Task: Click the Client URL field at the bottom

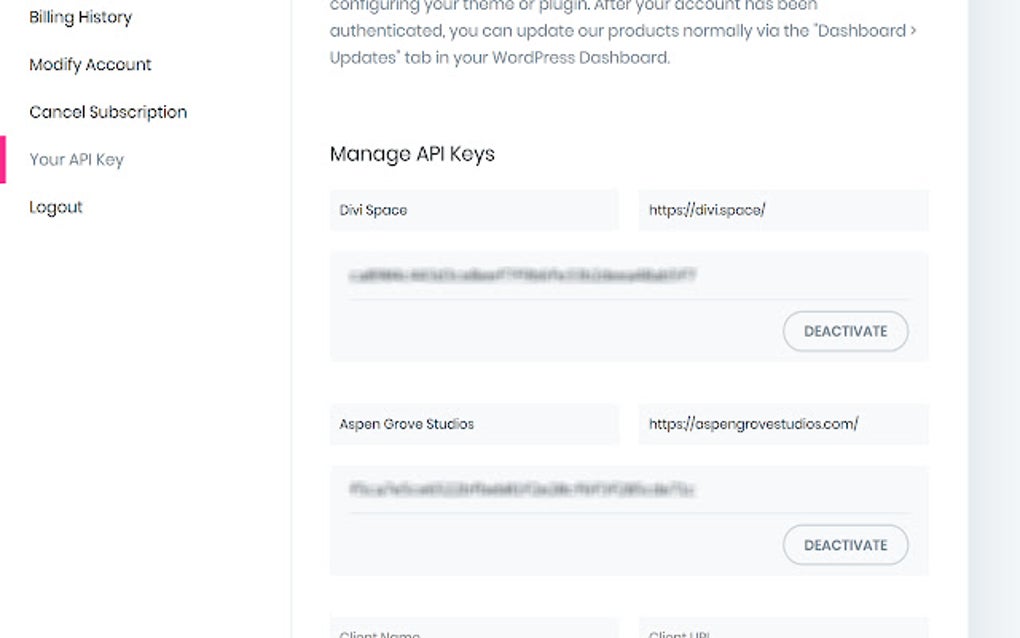Action: point(783,632)
